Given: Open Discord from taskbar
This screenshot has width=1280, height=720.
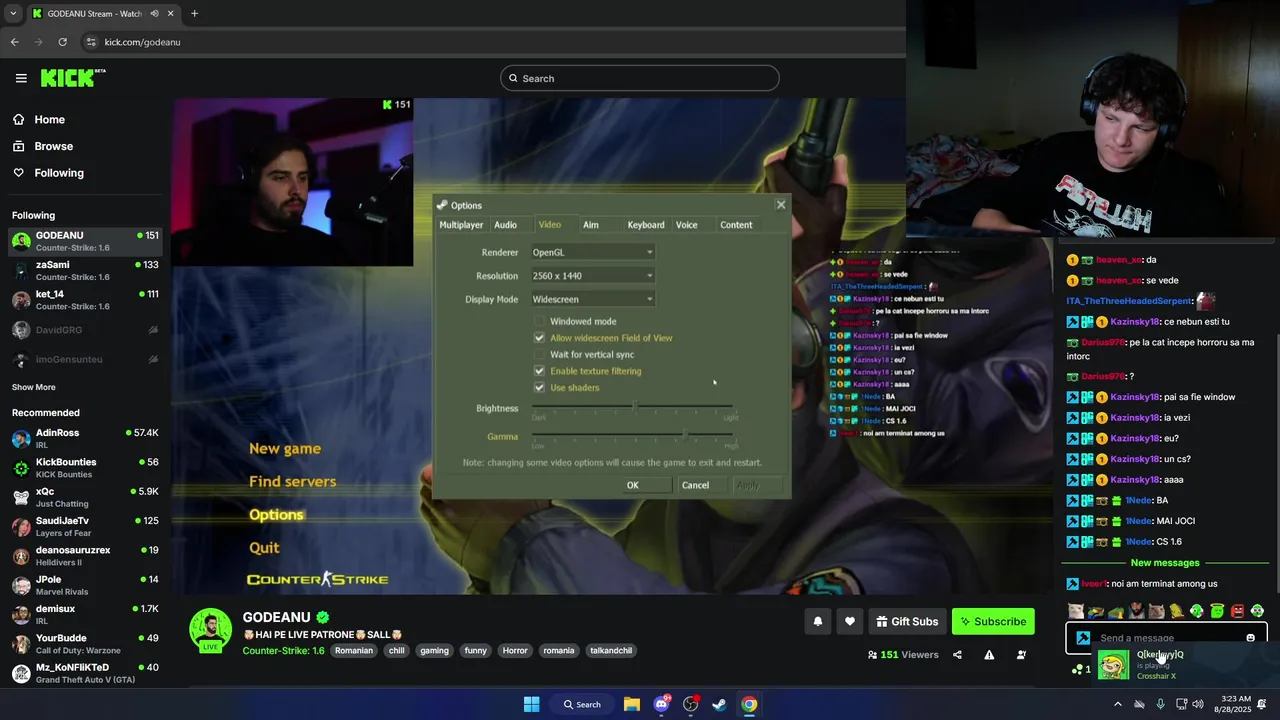Looking at the screenshot, I should [661, 704].
